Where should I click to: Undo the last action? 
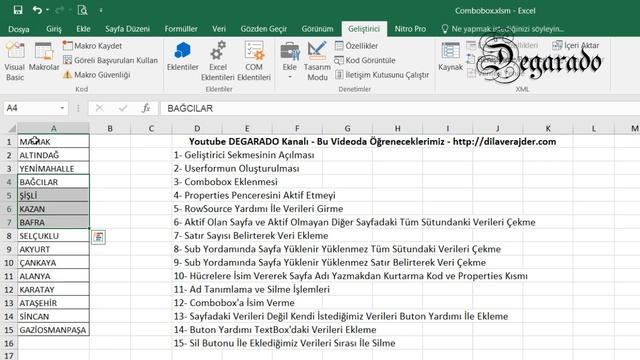(37, 10)
